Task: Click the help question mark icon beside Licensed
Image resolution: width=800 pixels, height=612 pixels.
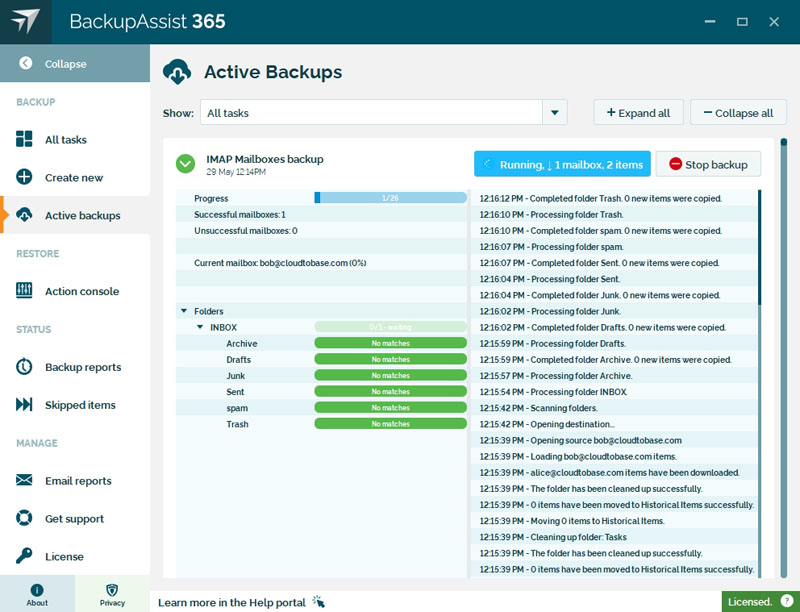Action: (787, 602)
